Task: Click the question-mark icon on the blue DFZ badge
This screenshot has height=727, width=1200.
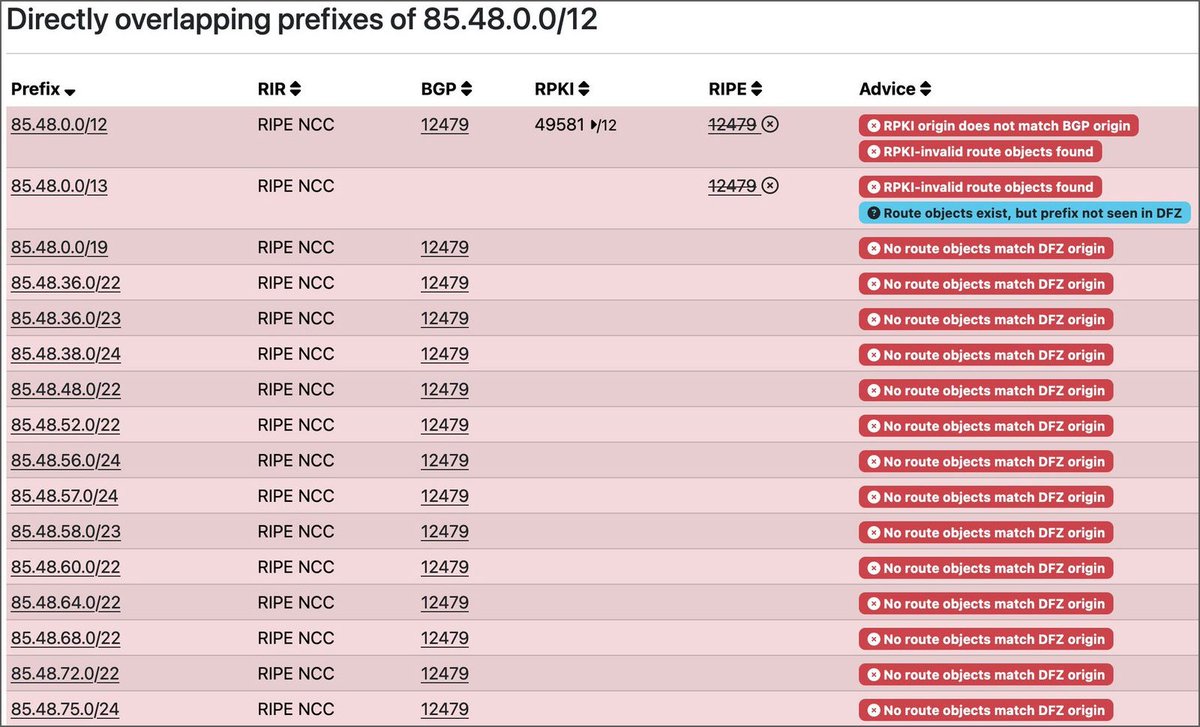Action: click(873, 212)
